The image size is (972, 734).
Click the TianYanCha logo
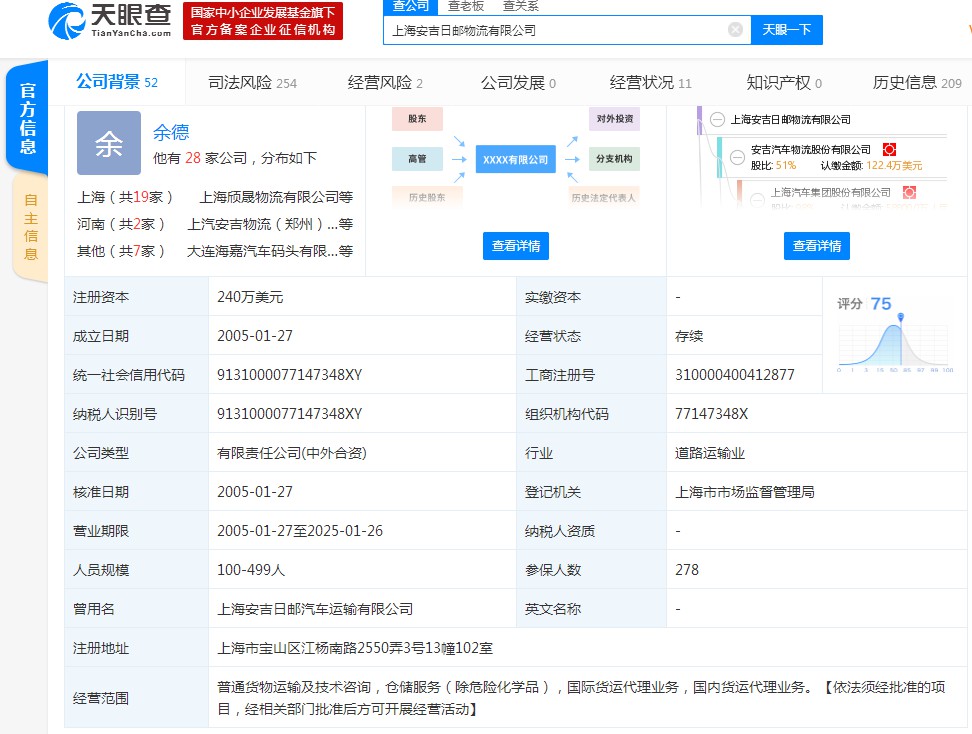pos(110,21)
